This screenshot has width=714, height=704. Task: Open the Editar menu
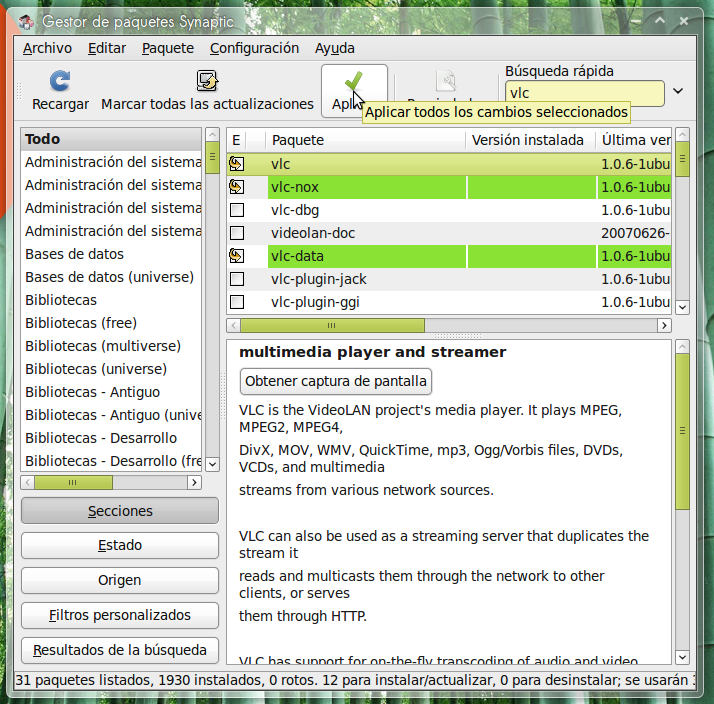point(107,48)
